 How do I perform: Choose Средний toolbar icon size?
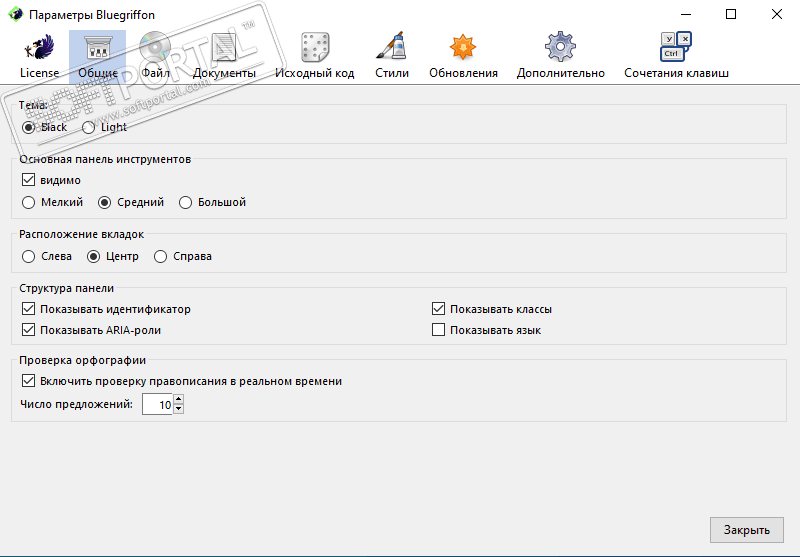105,202
